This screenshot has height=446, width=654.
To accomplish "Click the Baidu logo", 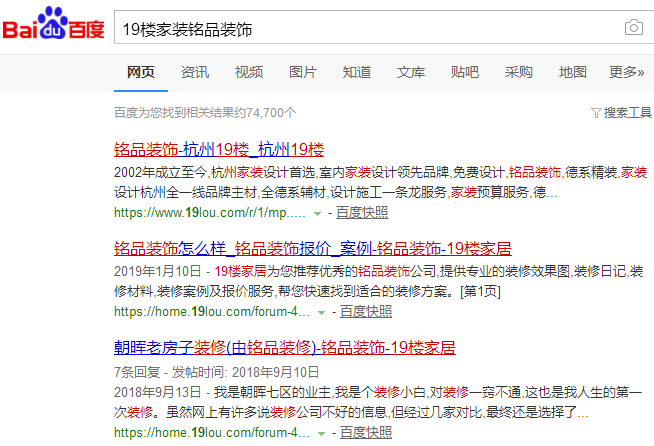I will 53,24.
